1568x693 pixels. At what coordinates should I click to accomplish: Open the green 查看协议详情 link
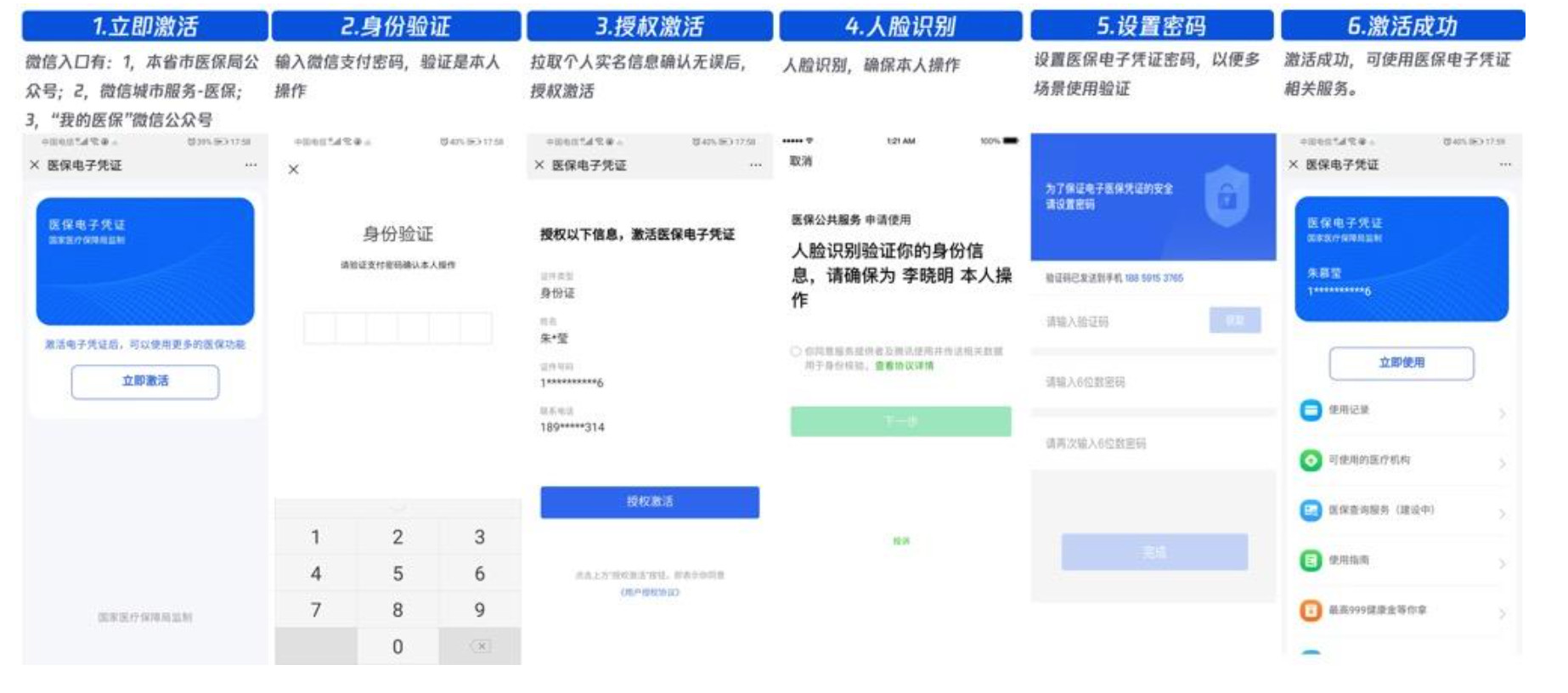[905, 366]
